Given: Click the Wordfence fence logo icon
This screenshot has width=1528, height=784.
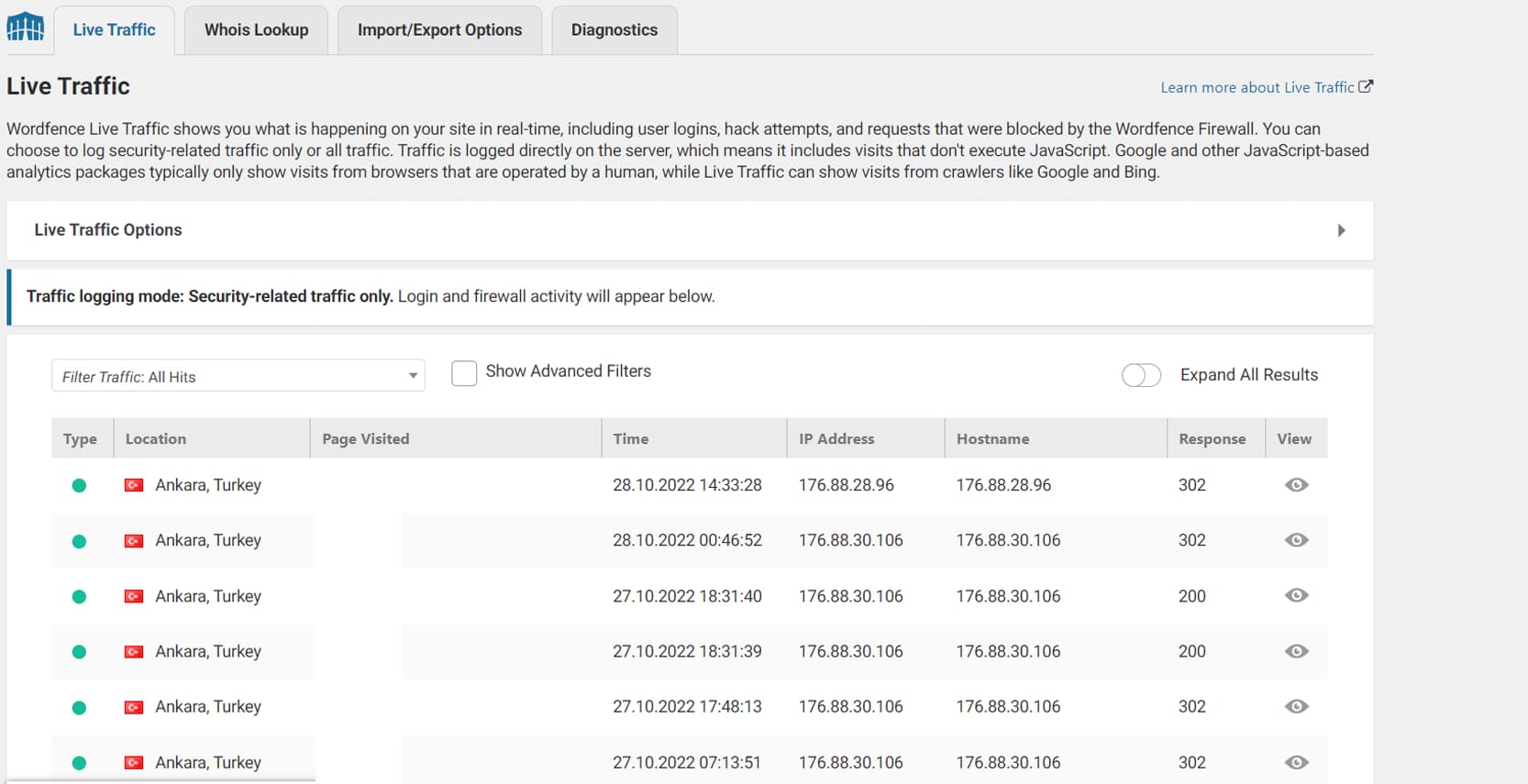Looking at the screenshot, I should pos(26,28).
